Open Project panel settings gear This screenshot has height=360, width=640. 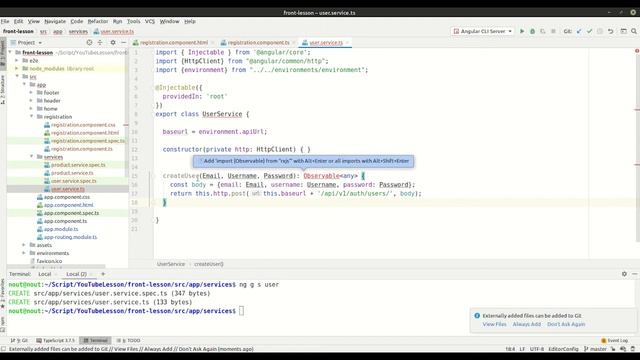[x=113, y=42]
